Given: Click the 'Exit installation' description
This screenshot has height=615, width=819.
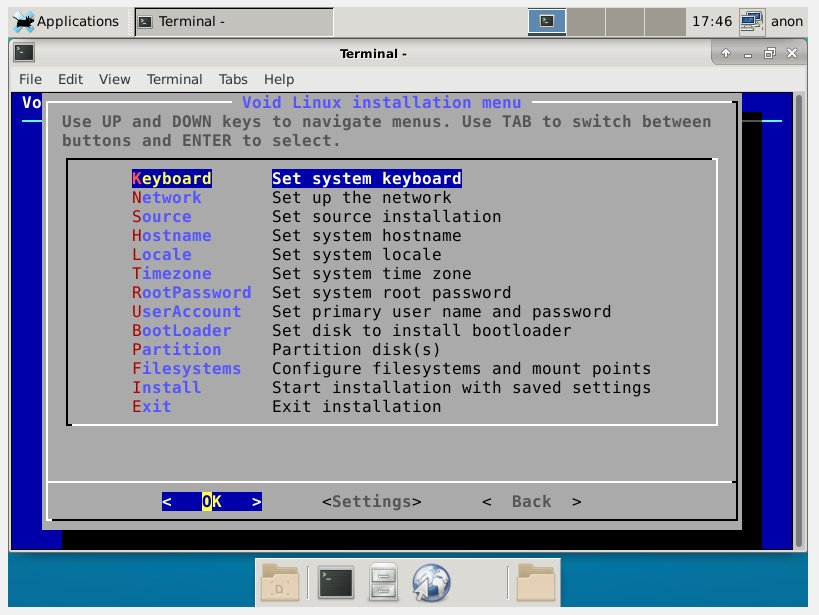Looking at the screenshot, I should 357,407.
